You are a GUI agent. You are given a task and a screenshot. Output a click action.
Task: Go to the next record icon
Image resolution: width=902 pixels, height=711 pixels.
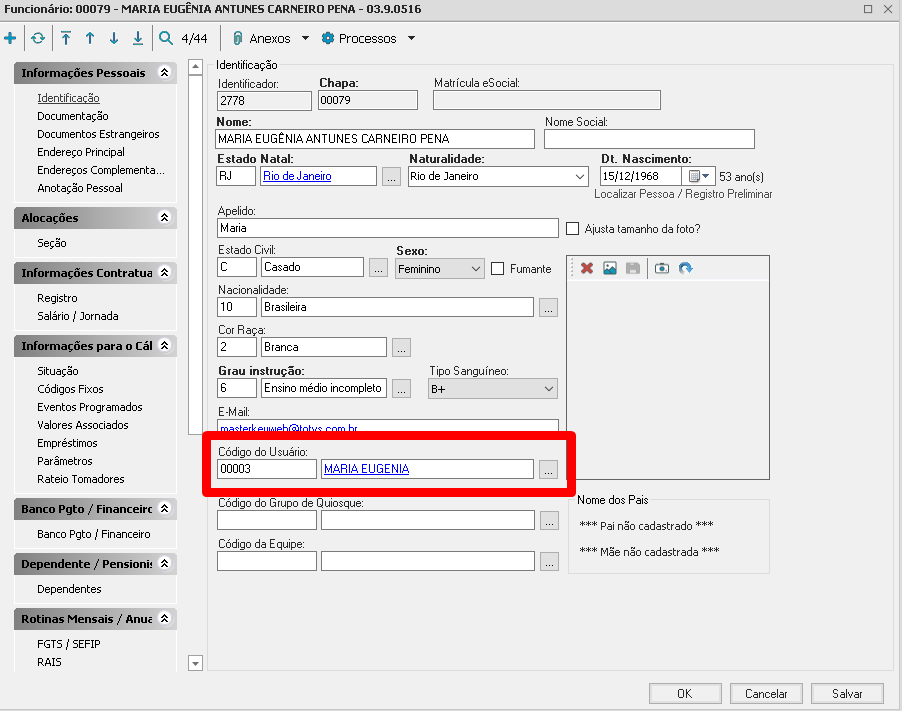tap(113, 38)
